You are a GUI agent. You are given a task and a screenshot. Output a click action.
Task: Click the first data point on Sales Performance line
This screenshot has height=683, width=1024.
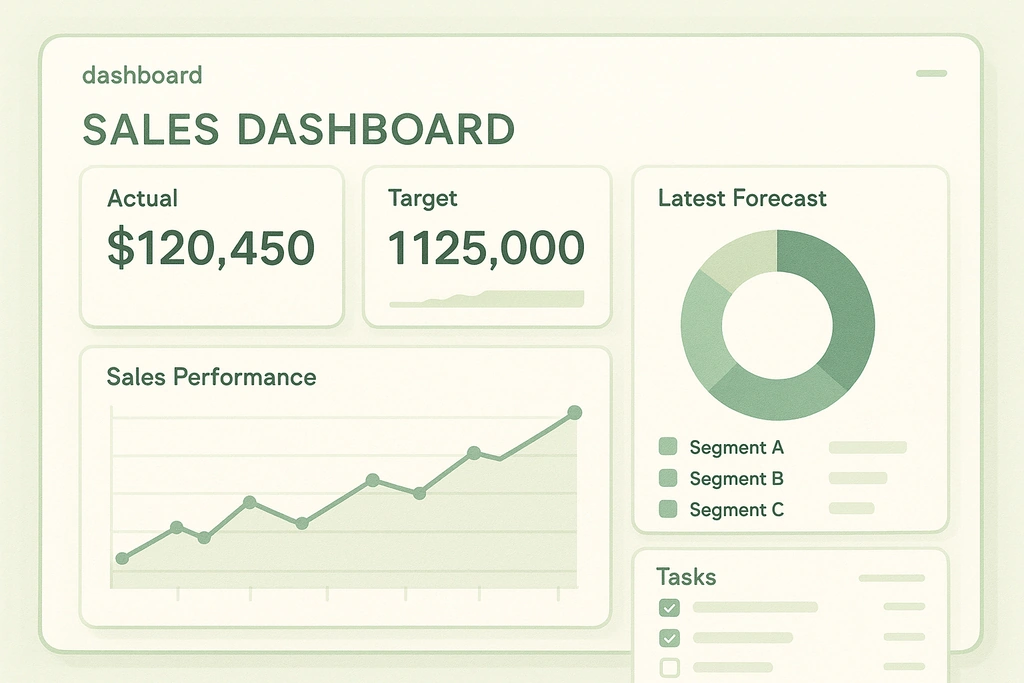(x=122, y=558)
